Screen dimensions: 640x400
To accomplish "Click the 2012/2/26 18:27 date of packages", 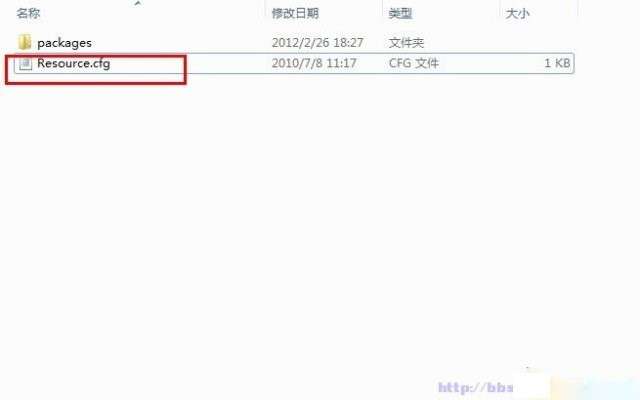I will pos(318,42).
